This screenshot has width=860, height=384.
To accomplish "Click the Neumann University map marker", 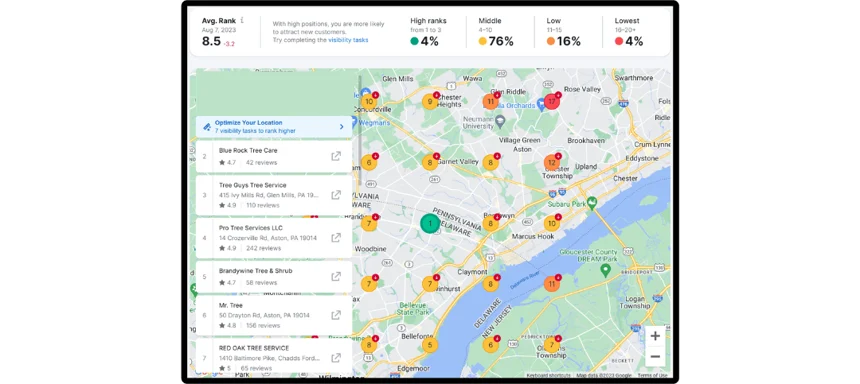I will coord(500,120).
